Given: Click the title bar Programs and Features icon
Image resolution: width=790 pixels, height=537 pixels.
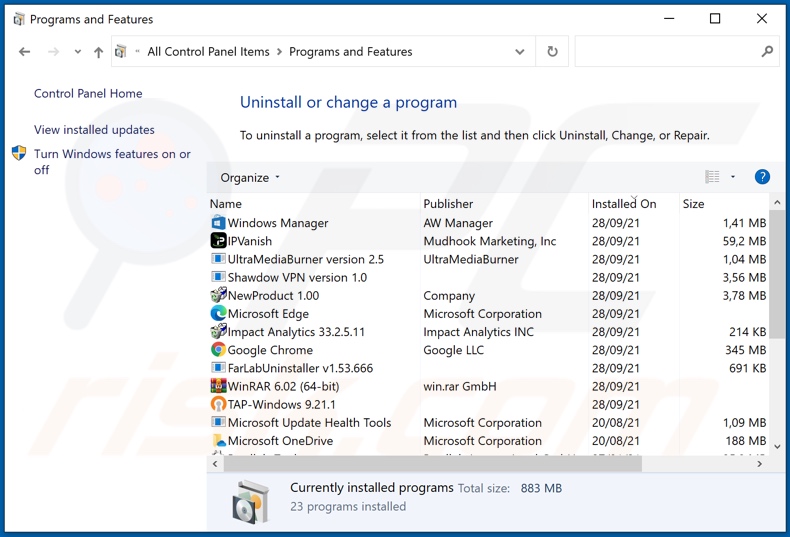Looking at the screenshot, I should (19, 19).
